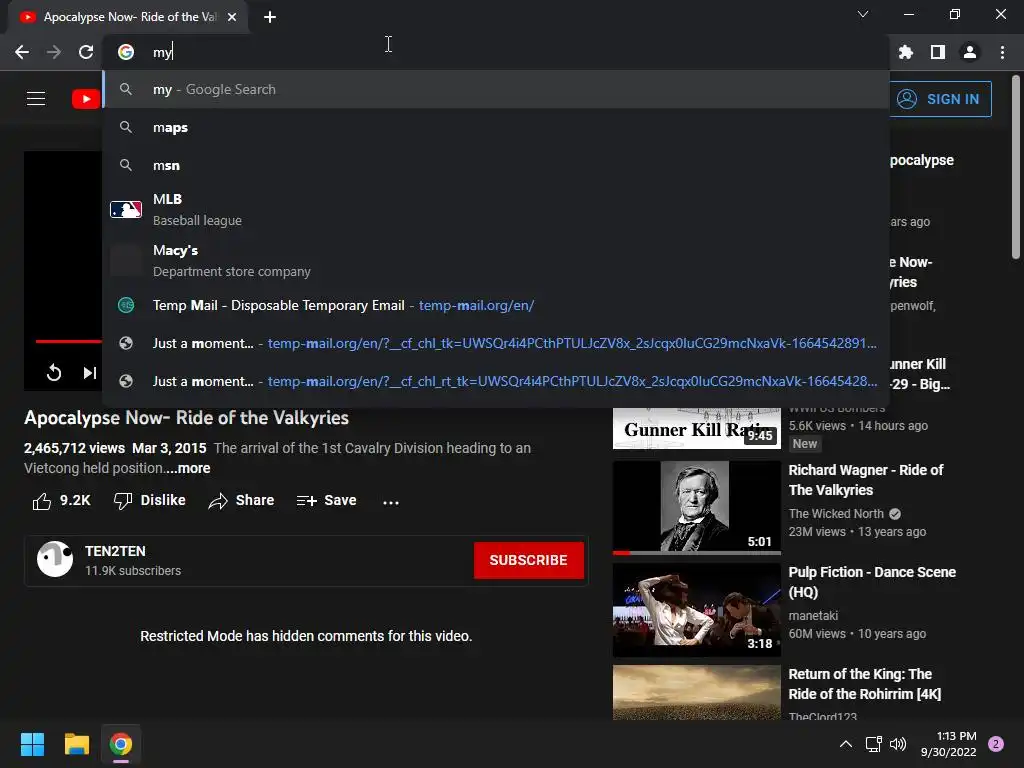The image size is (1024, 768).
Task: Open File Explorer from the taskbar
Action: pos(76,744)
